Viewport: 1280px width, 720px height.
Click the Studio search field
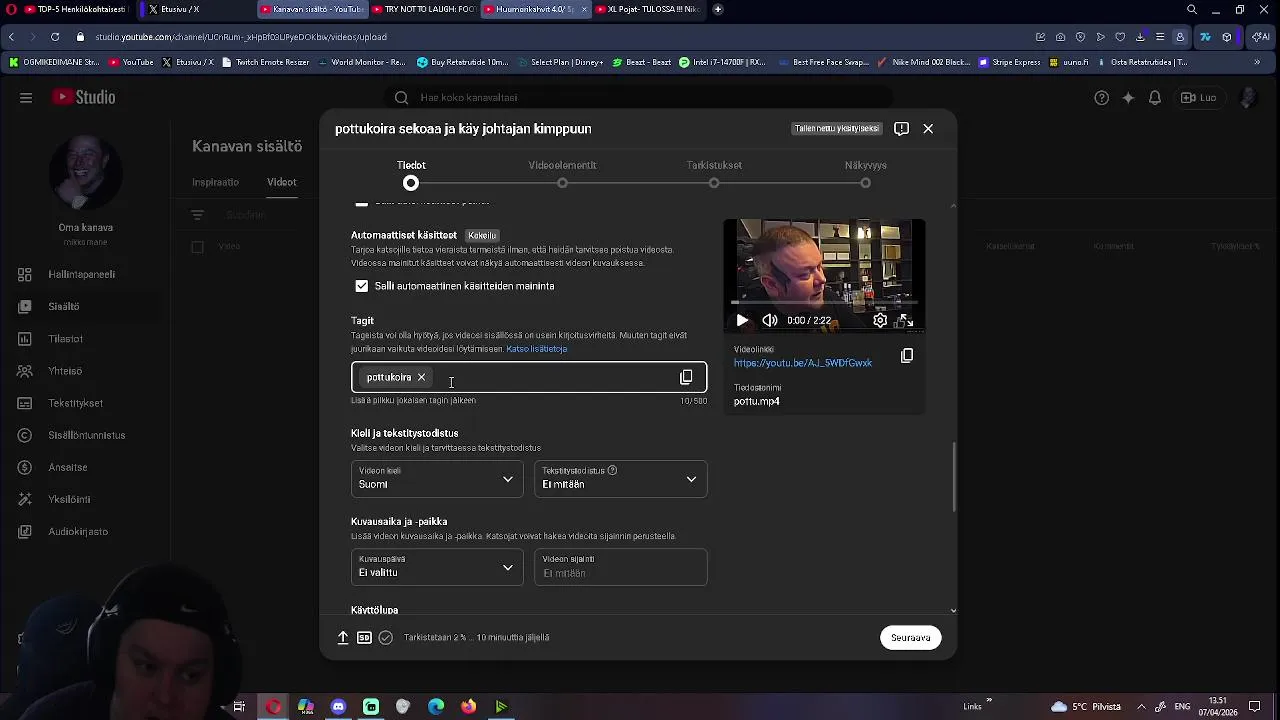640,97
